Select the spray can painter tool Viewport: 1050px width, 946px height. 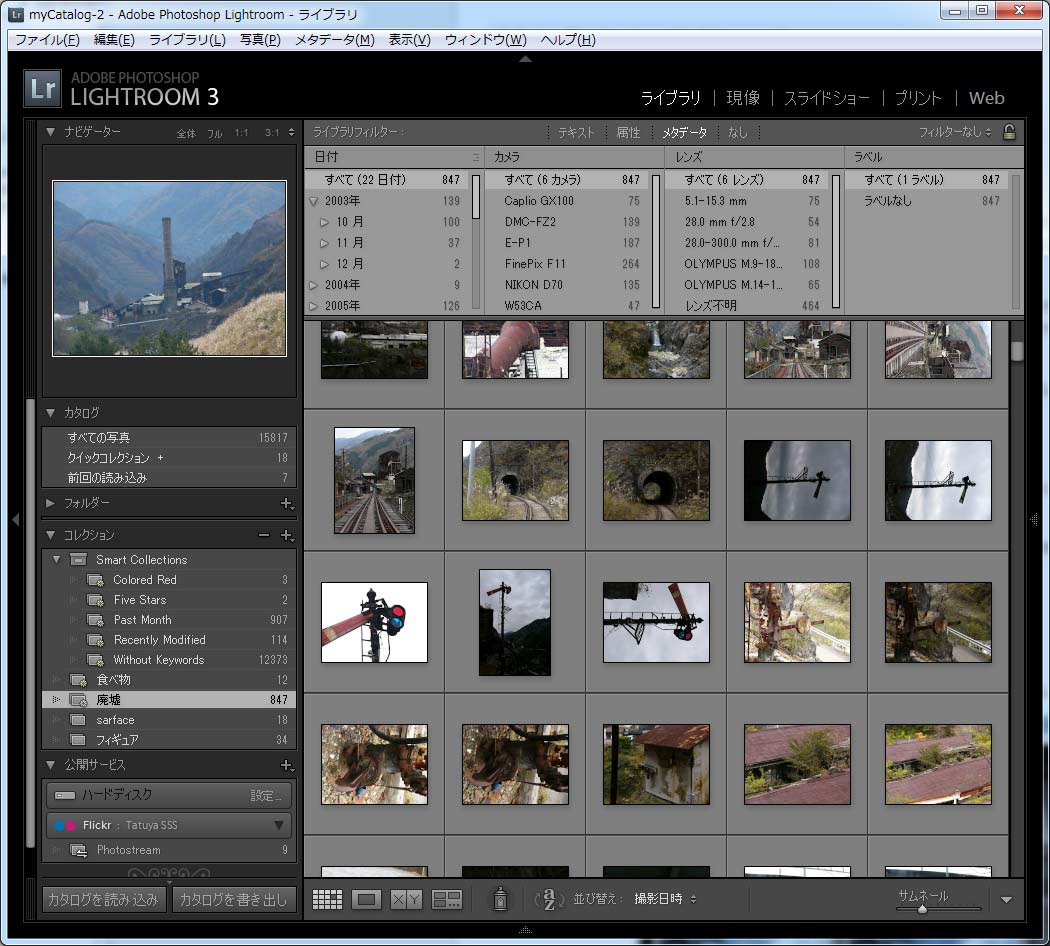point(498,900)
